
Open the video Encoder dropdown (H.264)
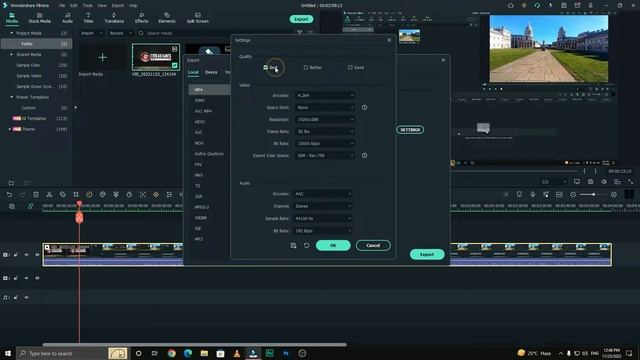[x=324, y=96]
